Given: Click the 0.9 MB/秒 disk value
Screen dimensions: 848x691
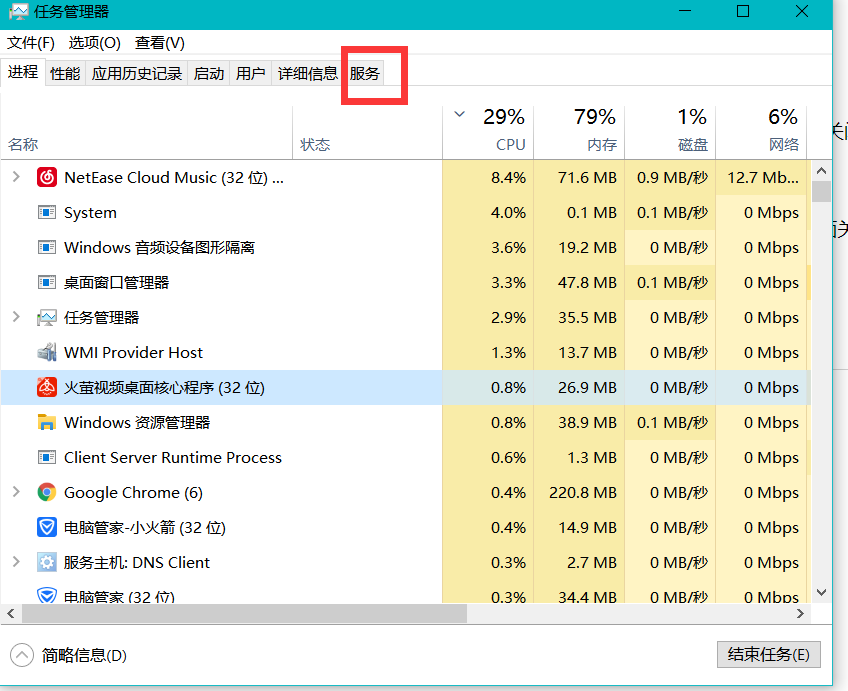Looking at the screenshot, I should point(672,177).
